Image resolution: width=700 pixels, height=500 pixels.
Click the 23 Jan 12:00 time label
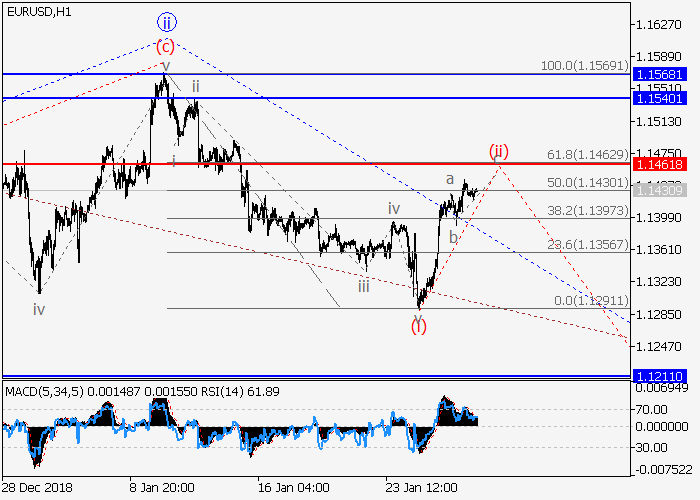pos(421,487)
